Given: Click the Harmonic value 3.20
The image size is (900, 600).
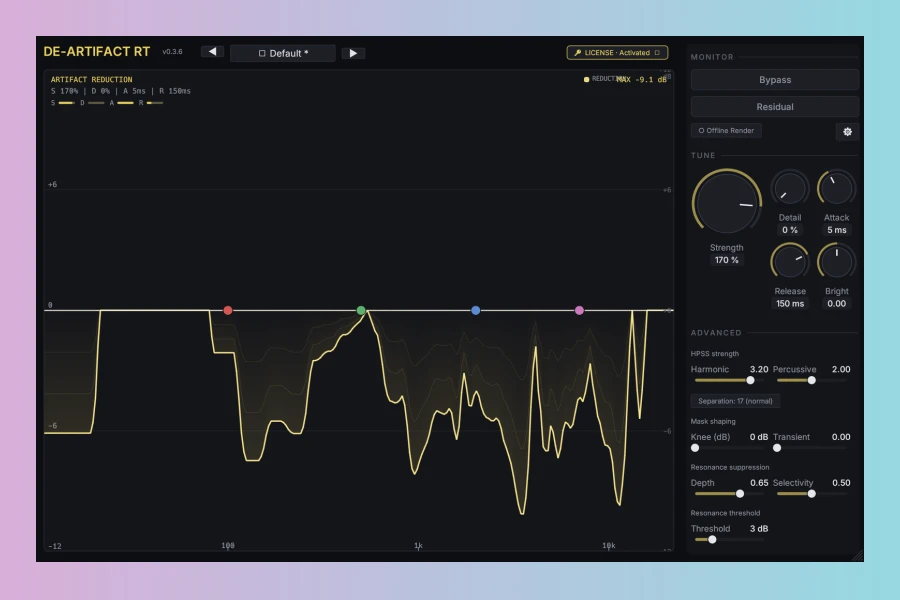Looking at the screenshot, I should (x=759, y=369).
